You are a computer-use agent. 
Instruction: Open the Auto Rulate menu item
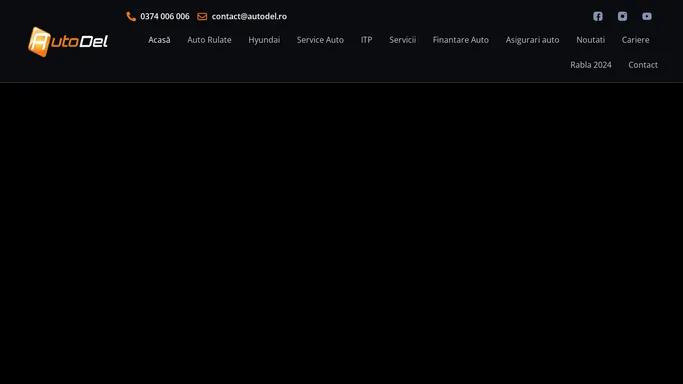[x=209, y=40]
